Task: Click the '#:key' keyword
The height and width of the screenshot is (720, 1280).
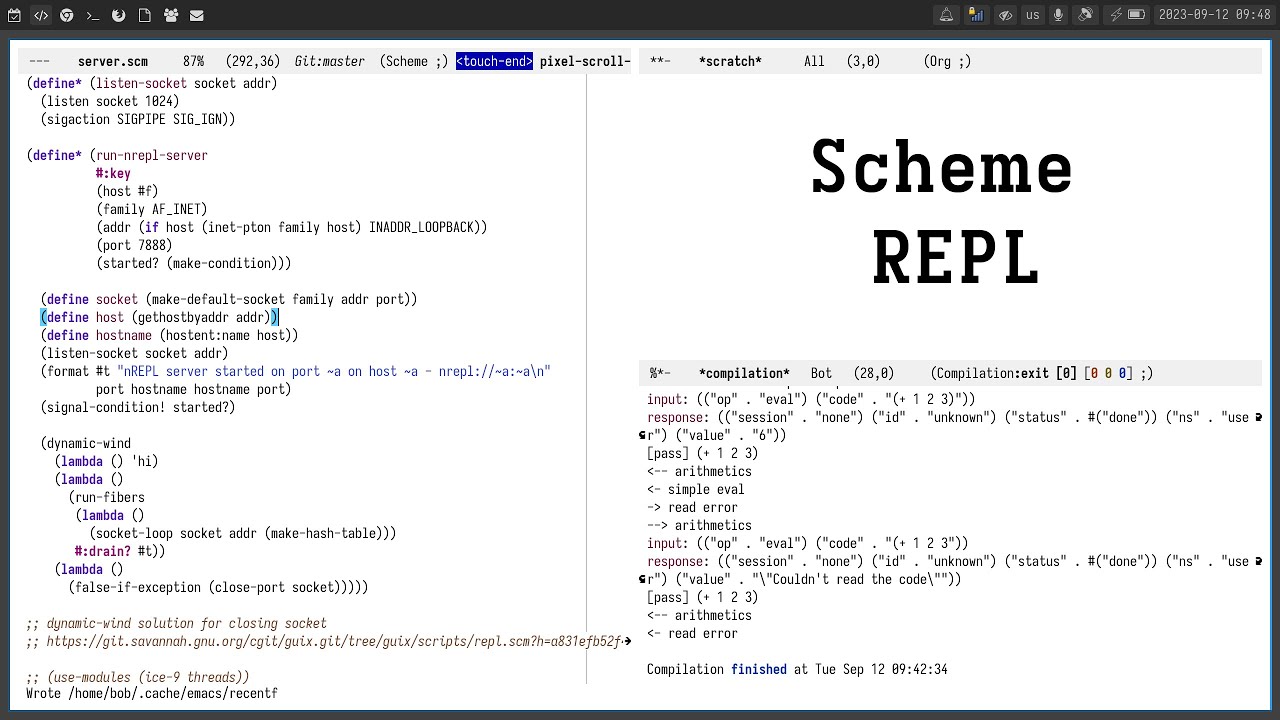Action: point(113,174)
